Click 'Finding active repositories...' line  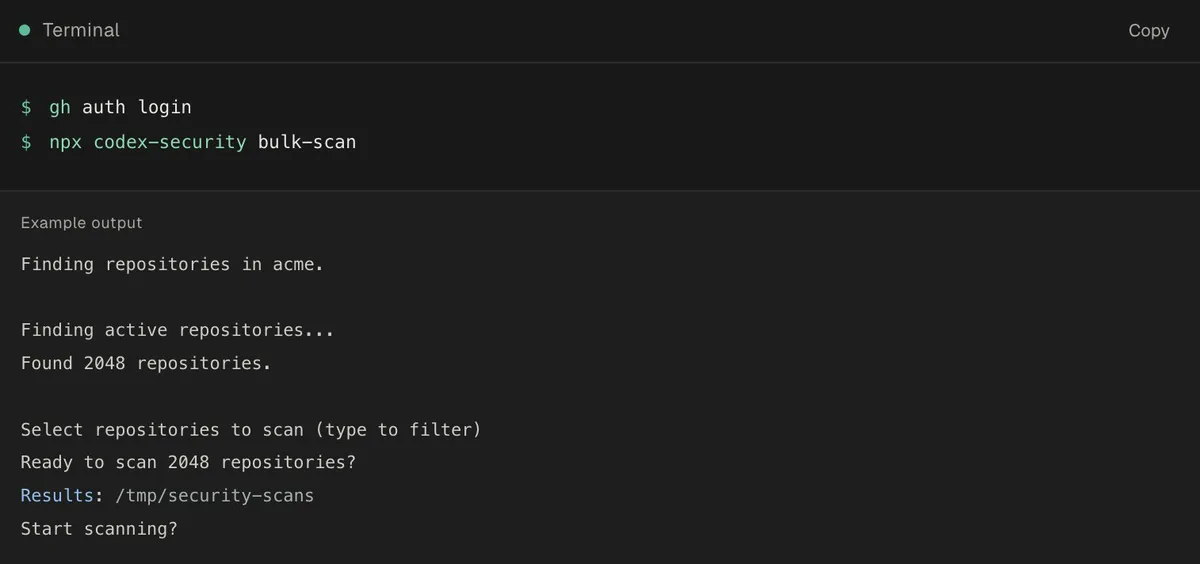pyautogui.click(x=177, y=330)
